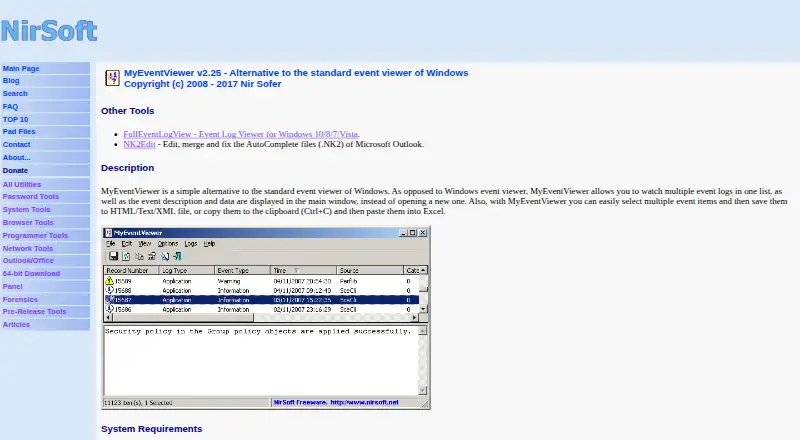This screenshot has height=440, width=800.
Task: Click the MyEventViewer screenshot image
Action: [266, 317]
